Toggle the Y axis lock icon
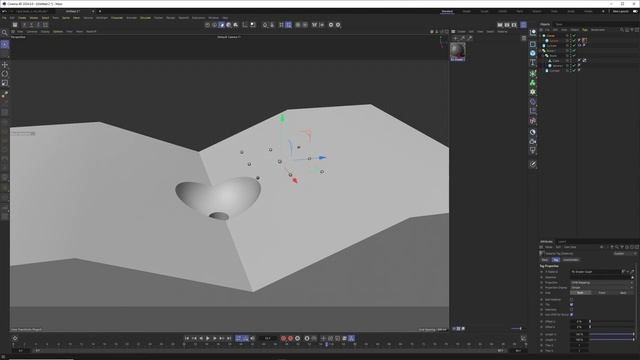 click(31, 25)
